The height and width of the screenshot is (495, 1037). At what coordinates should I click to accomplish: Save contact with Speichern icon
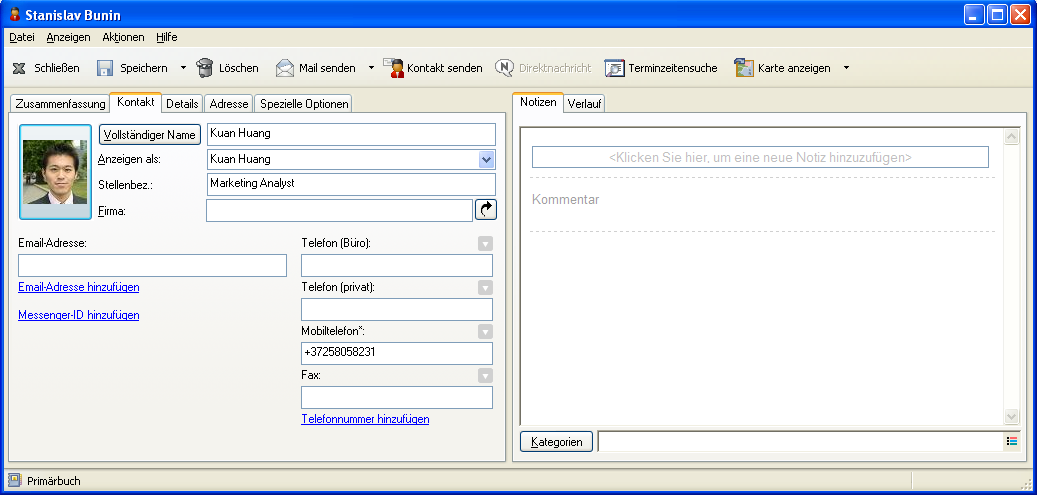click(105, 68)
